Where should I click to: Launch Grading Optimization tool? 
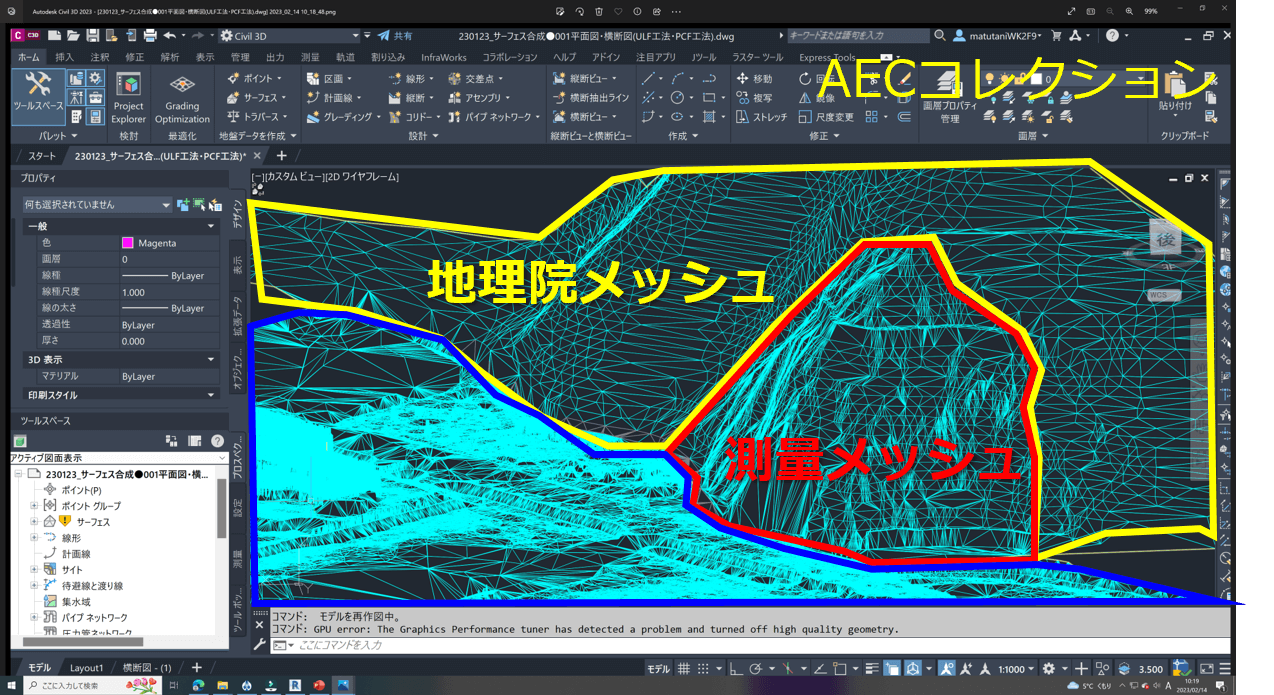click(x=182, y=97)
